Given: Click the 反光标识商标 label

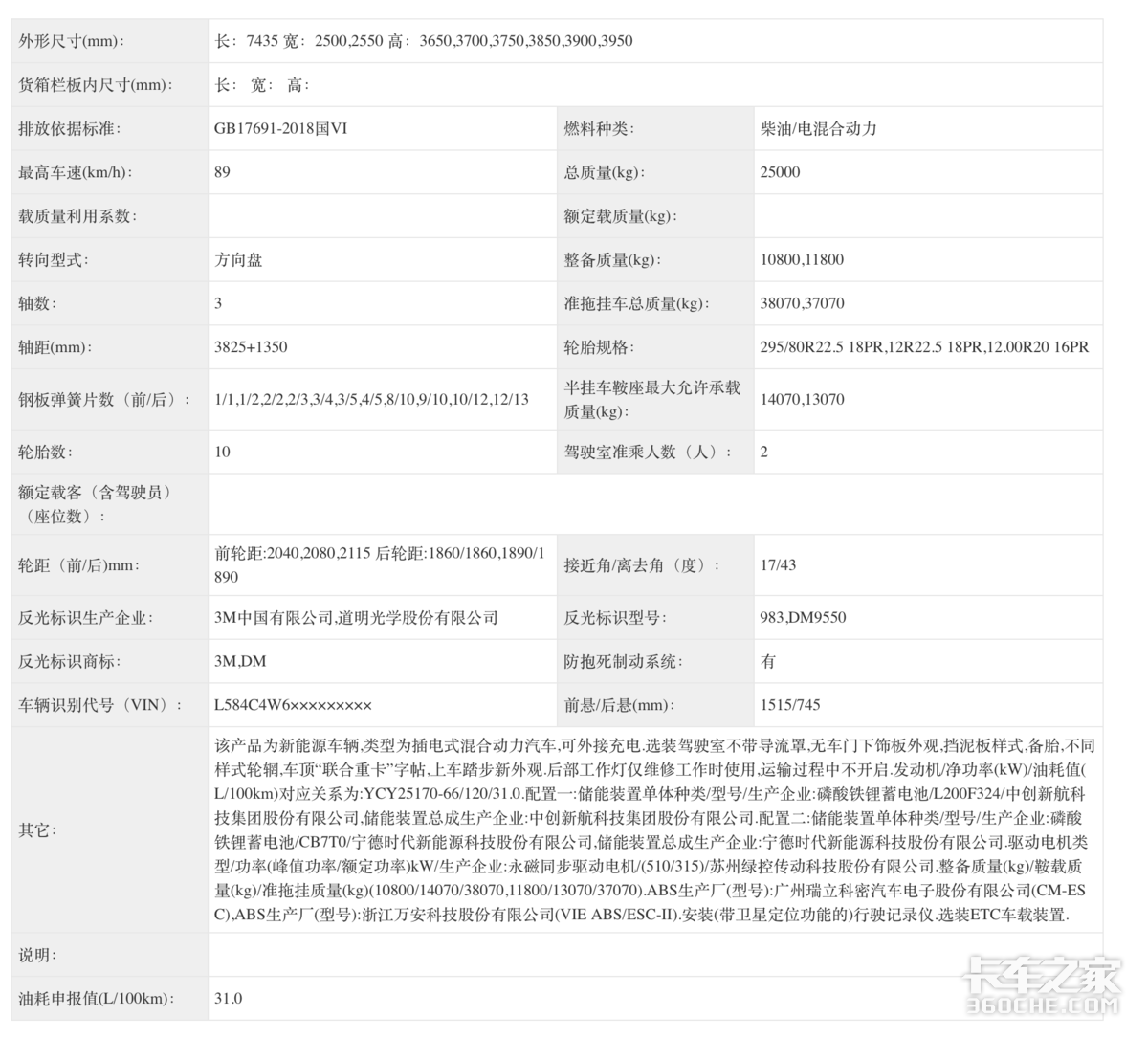Looking at the screenshot, I should 70,662.
